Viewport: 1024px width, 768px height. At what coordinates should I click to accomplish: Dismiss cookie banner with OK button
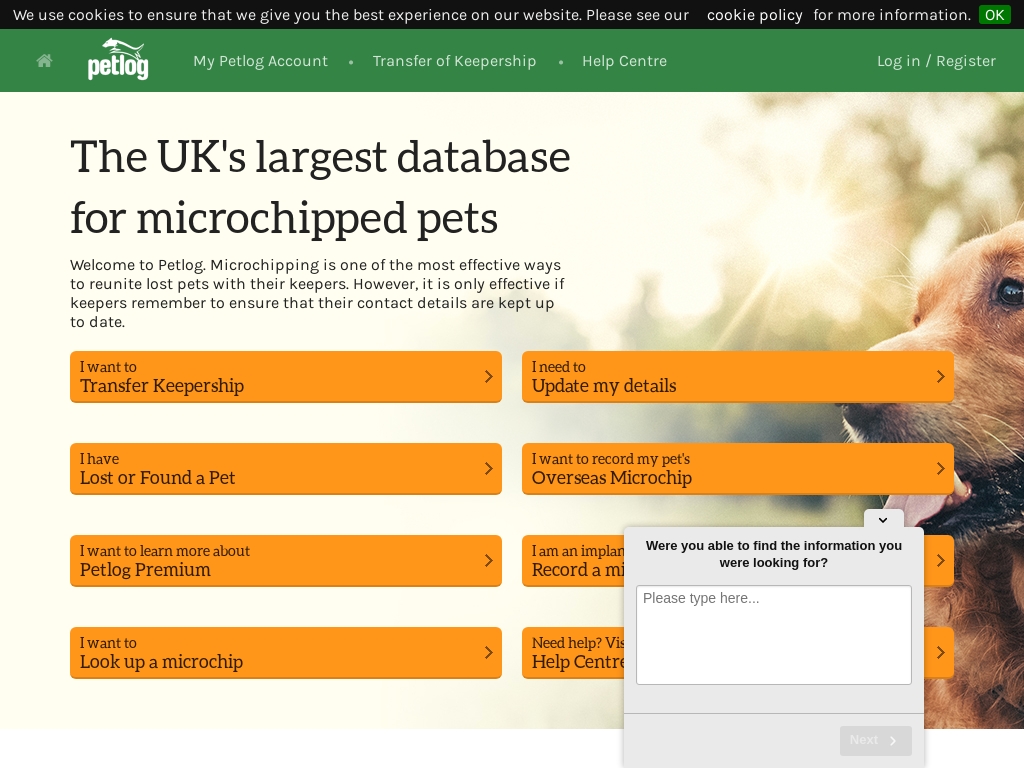coord(994,15)
